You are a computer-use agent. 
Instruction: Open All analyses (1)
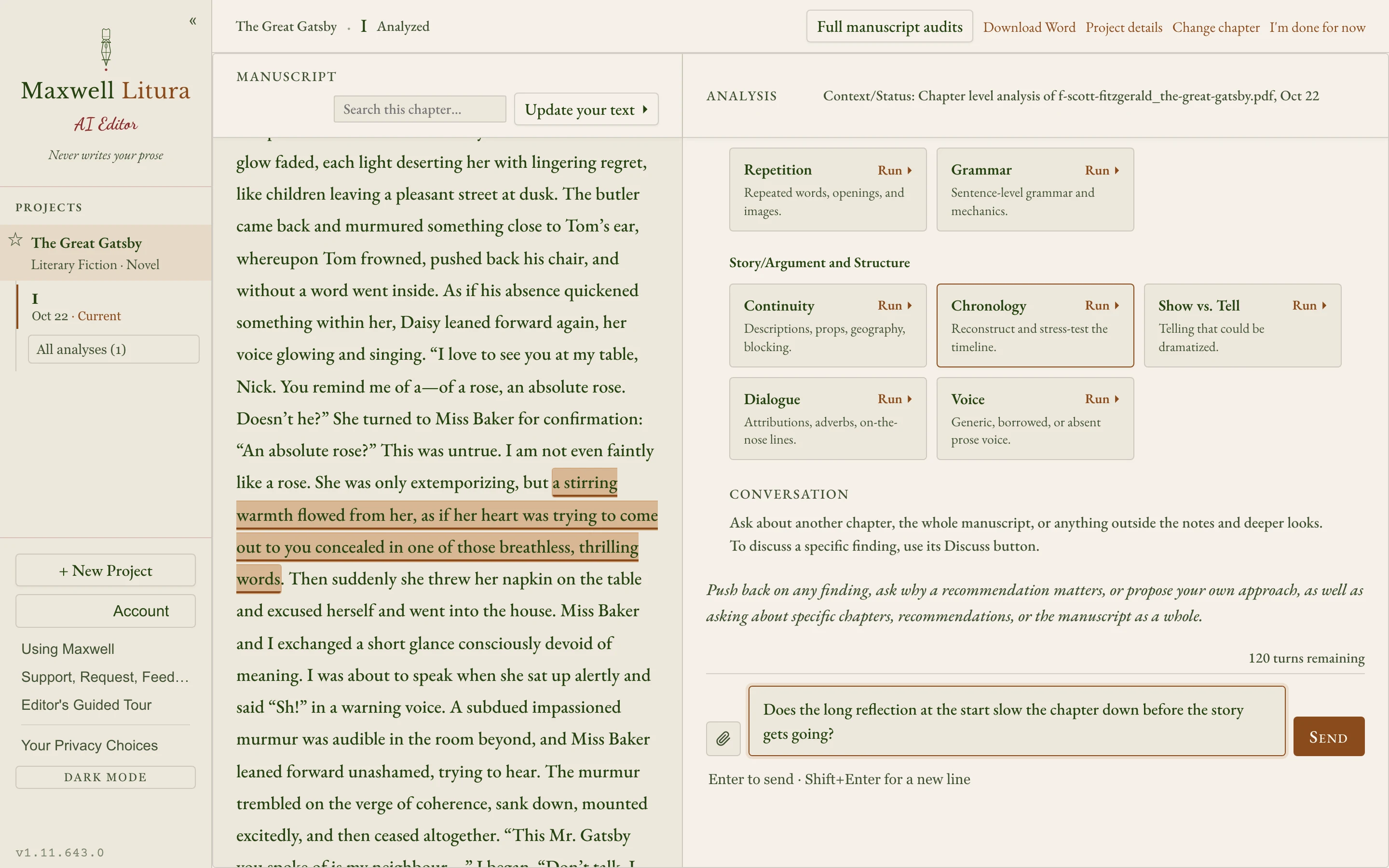[x=114, y=349]
